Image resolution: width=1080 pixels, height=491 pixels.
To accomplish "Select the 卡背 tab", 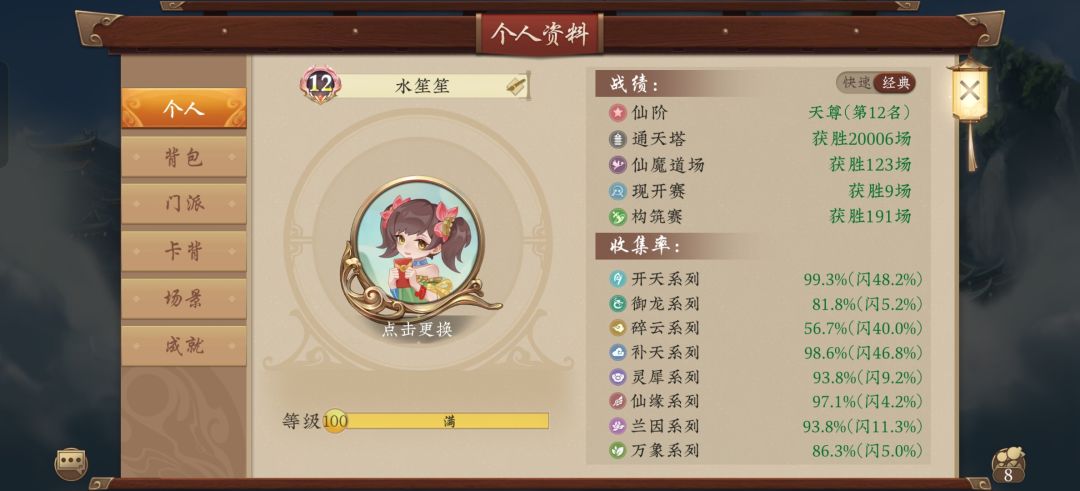I will tap(184, 251).
